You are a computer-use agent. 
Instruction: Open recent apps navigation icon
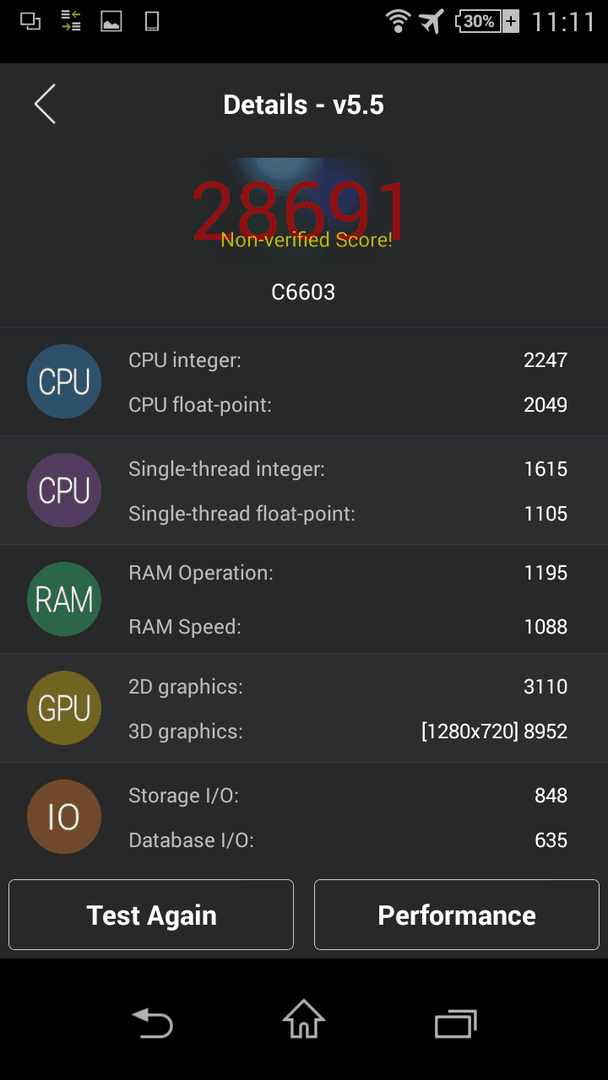(x=456, y=1024)
